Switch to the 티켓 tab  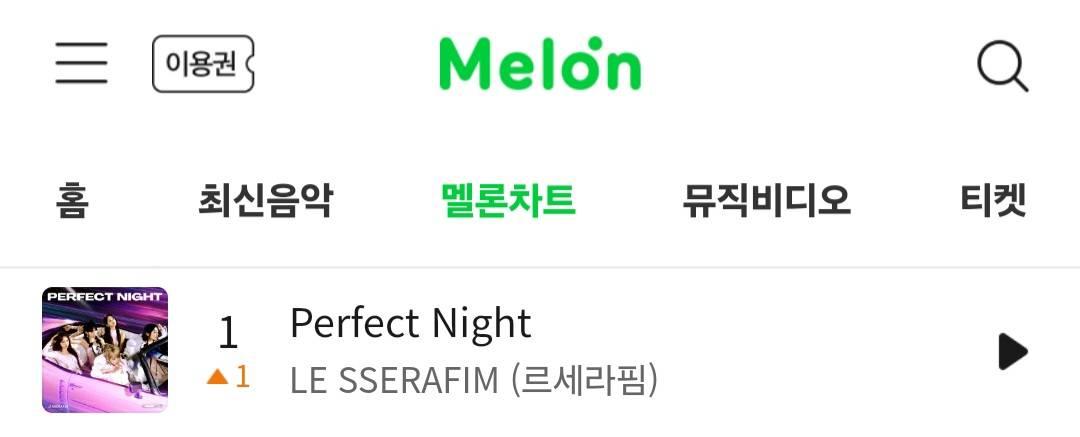click(x=993, y=201)
